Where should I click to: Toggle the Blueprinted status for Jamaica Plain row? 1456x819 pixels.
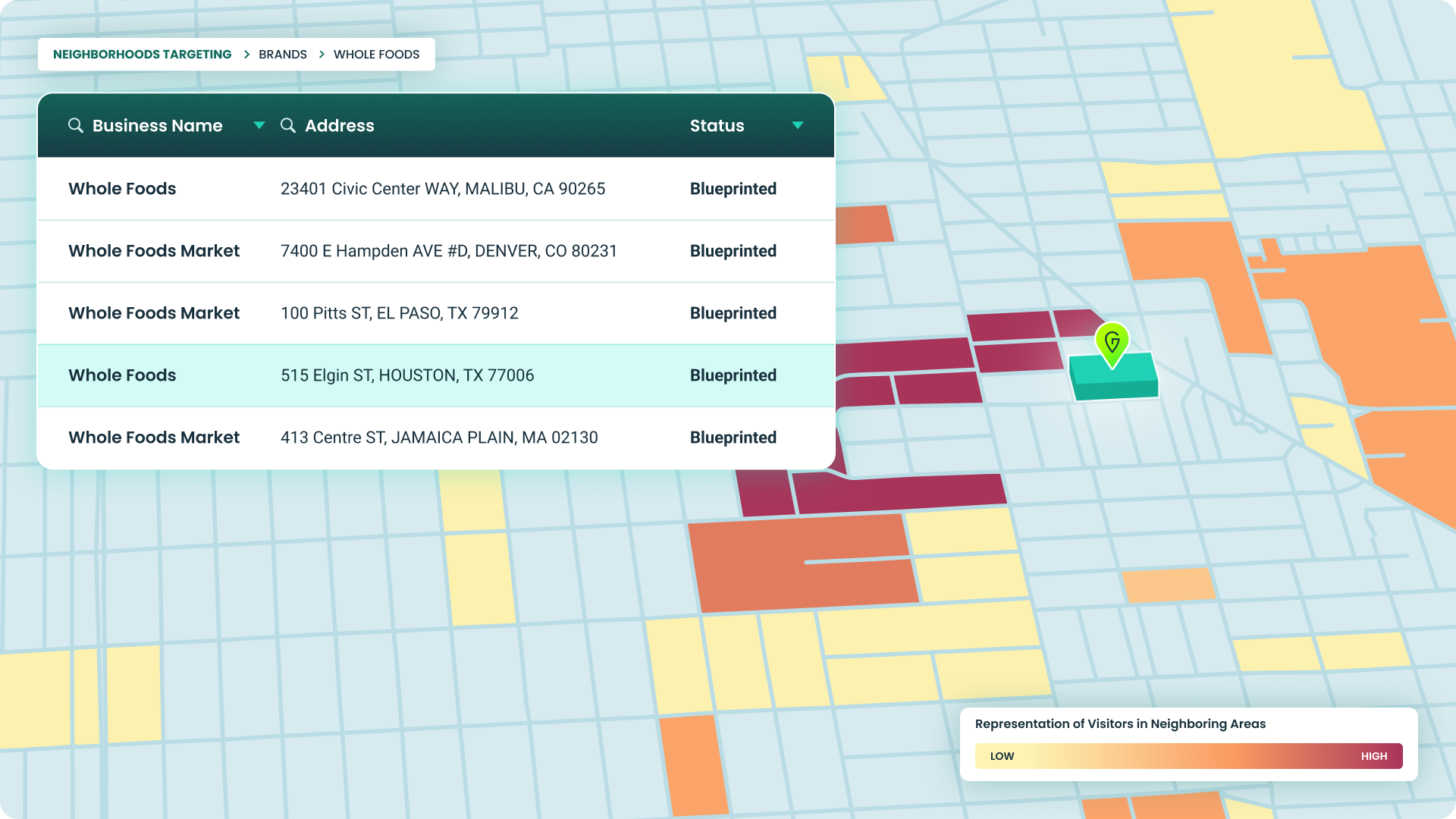733,437
